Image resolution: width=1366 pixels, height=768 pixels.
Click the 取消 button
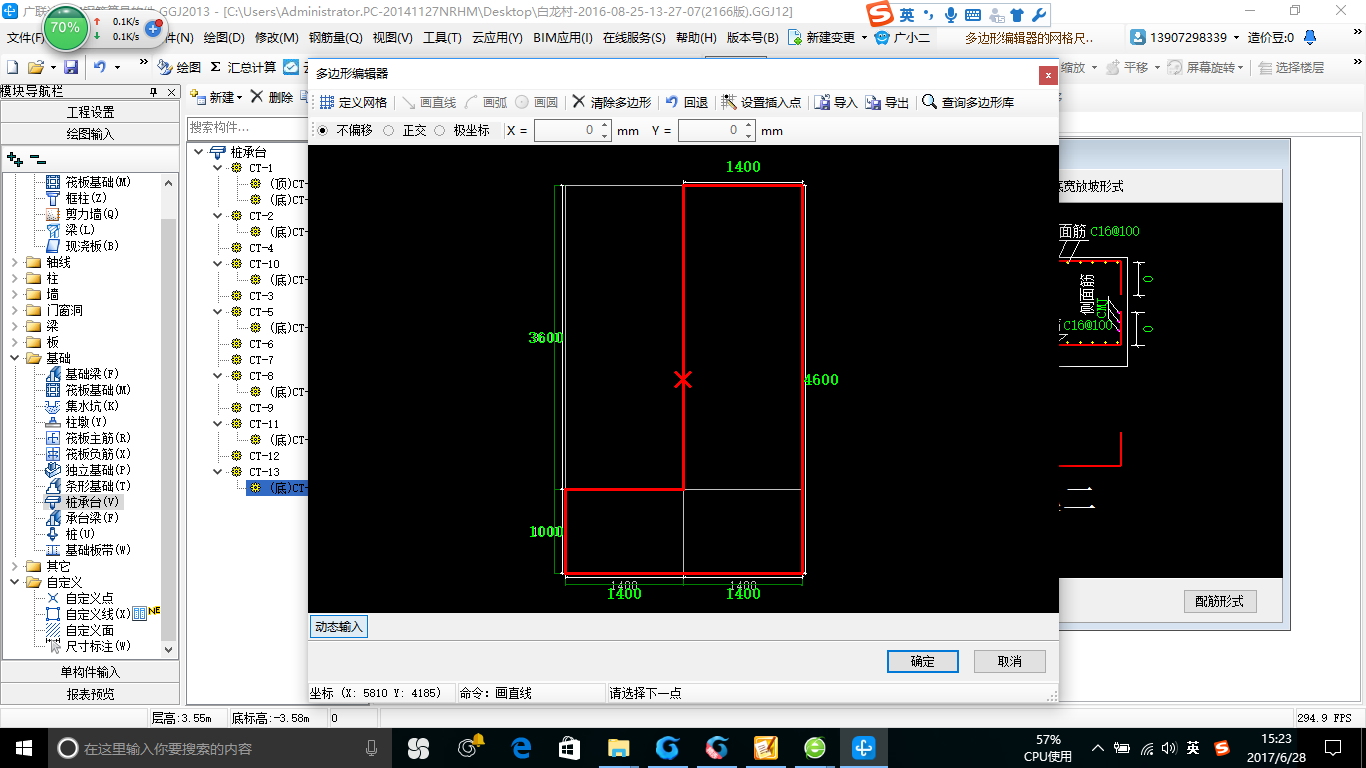pos(1010,661)
